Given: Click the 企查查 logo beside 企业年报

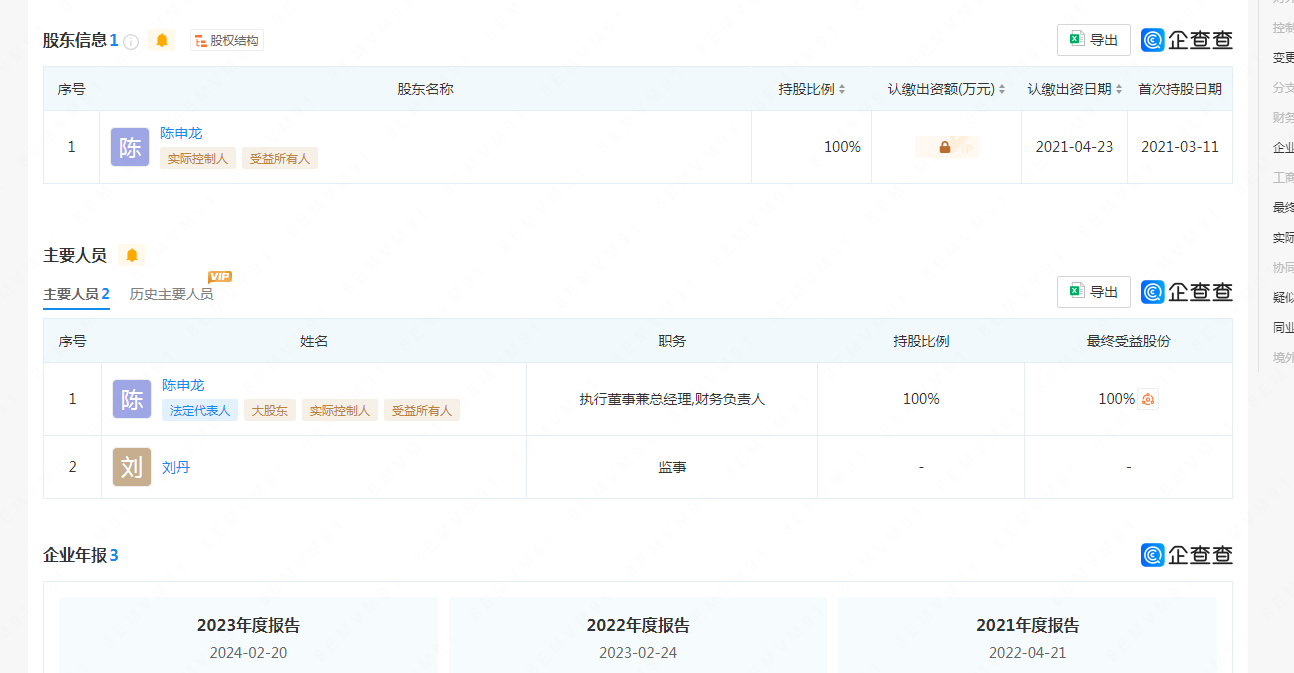Looking at the screenshot, I should pos(1187,555).
